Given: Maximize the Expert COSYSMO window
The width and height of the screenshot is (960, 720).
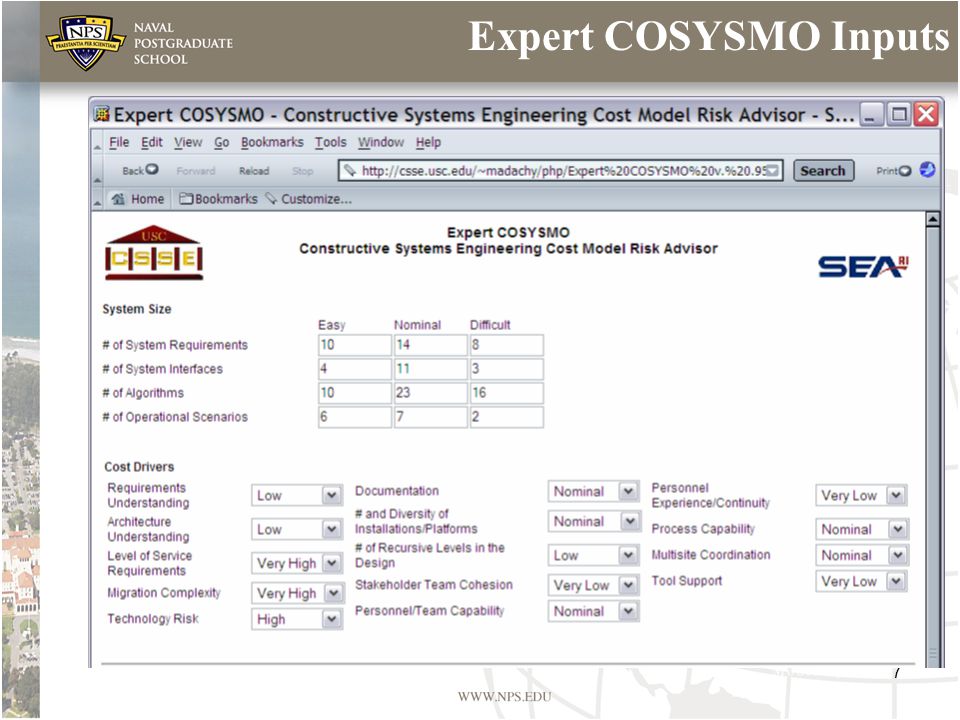Looking at the screenshot, I should coord(899,114).
